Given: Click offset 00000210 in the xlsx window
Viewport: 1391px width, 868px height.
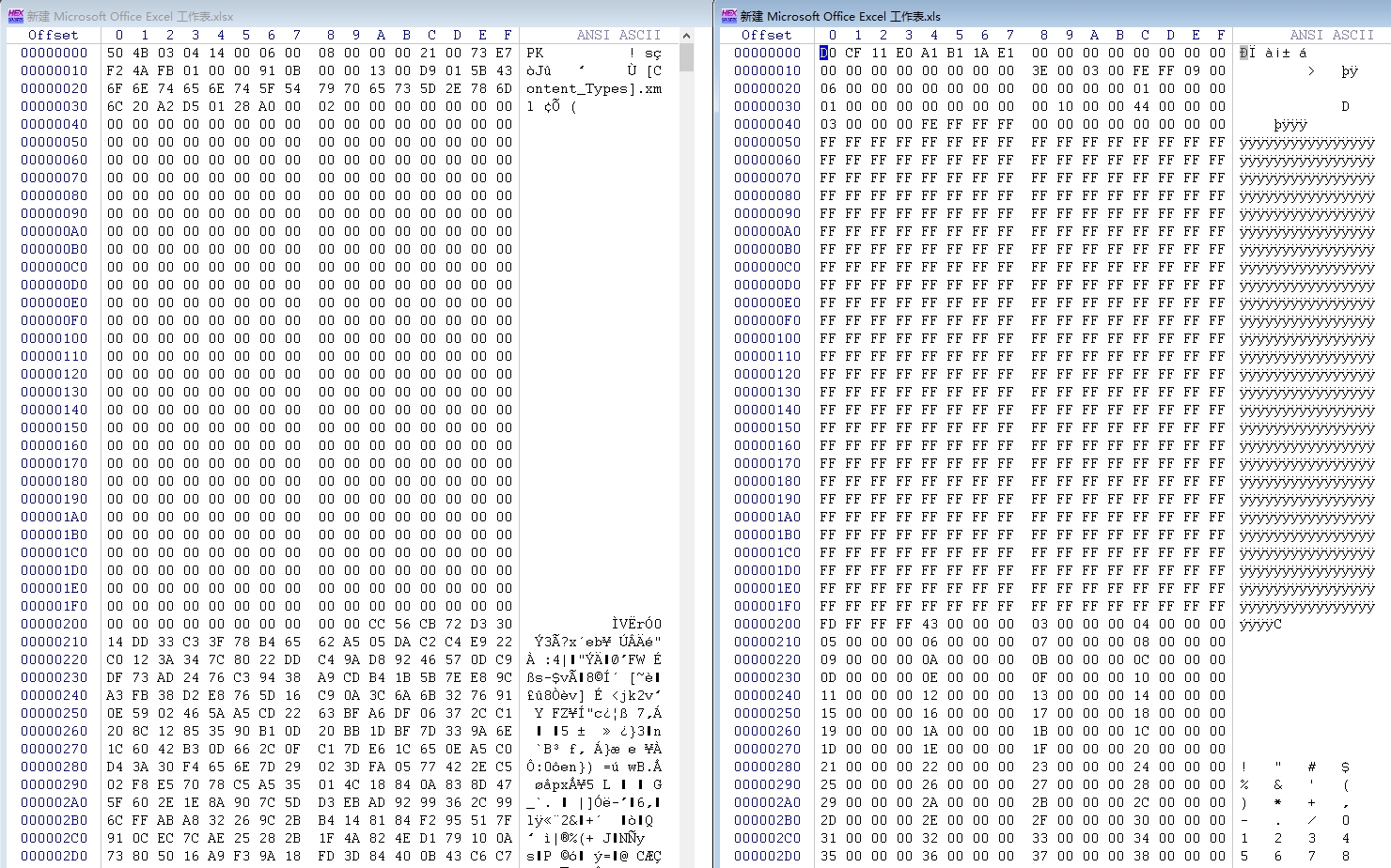Looking at the screenshot, I should click(54, 642).
